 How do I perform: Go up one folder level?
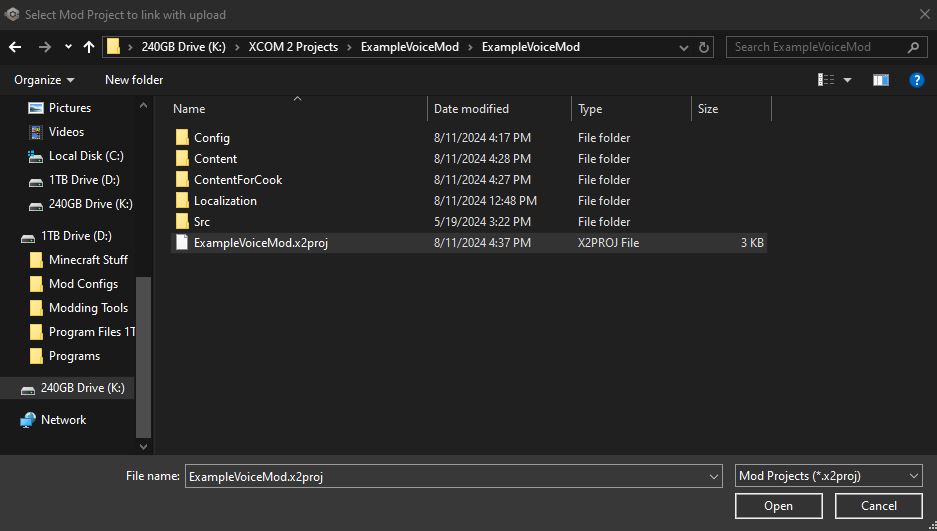pyautogui.click(x=89, y=47)
